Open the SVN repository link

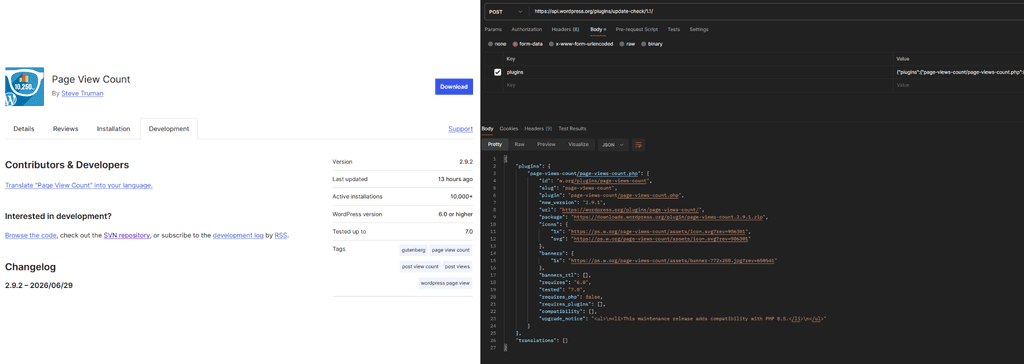click(127, 235)
